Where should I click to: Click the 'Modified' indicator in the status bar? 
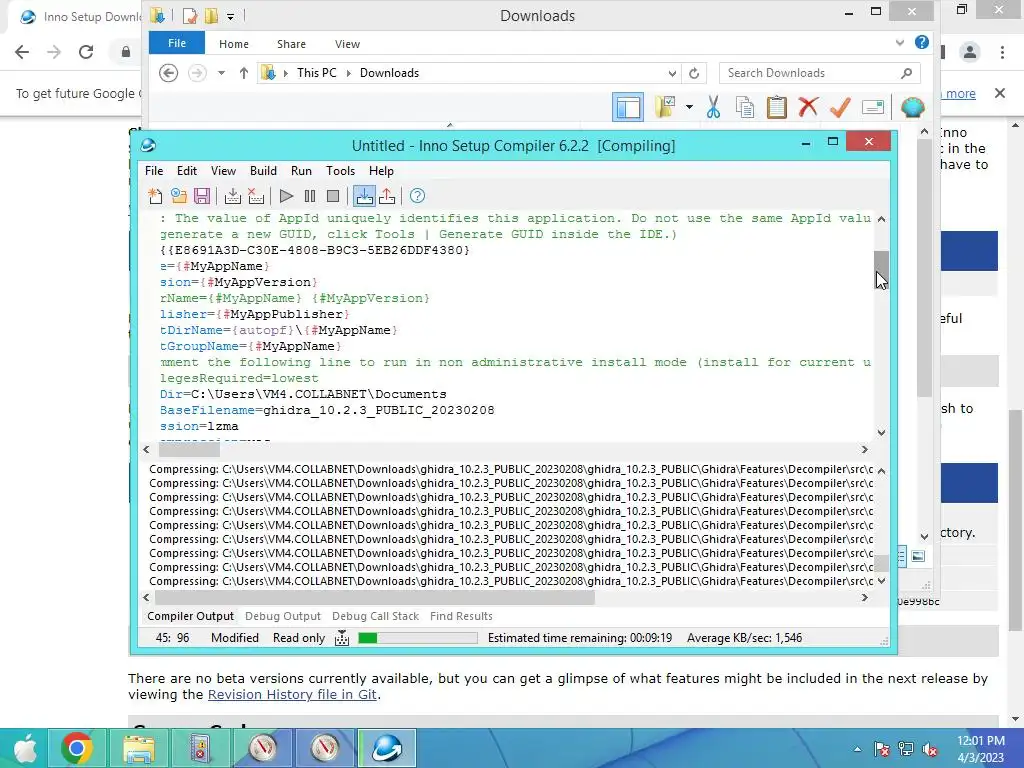coord(234,638)
